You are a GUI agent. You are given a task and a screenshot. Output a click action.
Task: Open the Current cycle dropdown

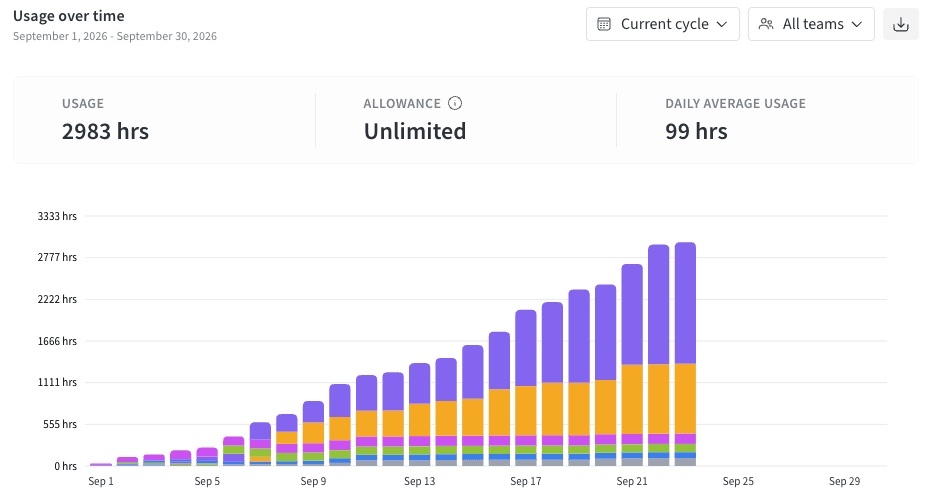(663, 24)
